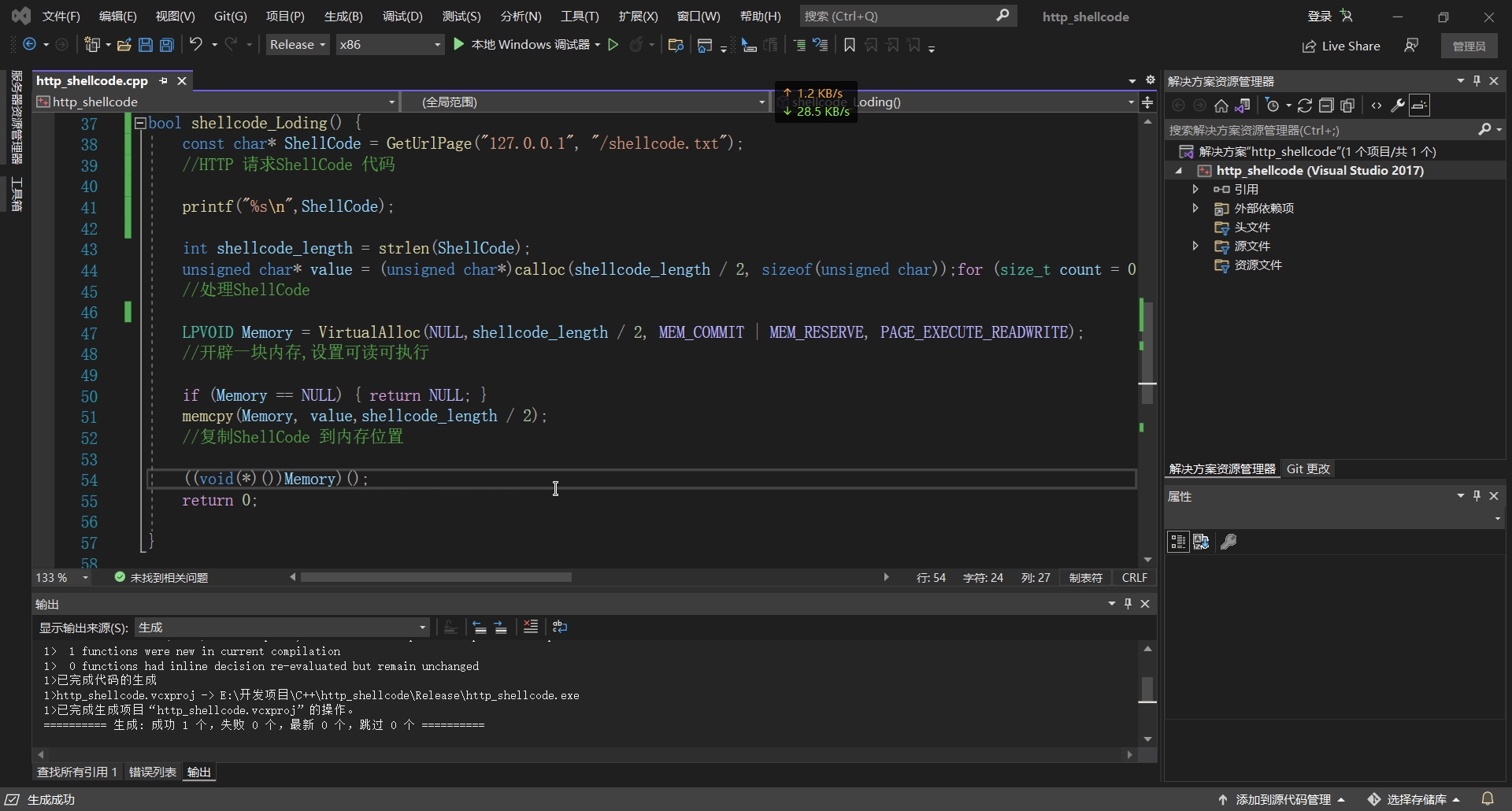This screenshot has height=811, width=1512.
Task: Expand the 源文件 folder node
Action: (1195, 246)
